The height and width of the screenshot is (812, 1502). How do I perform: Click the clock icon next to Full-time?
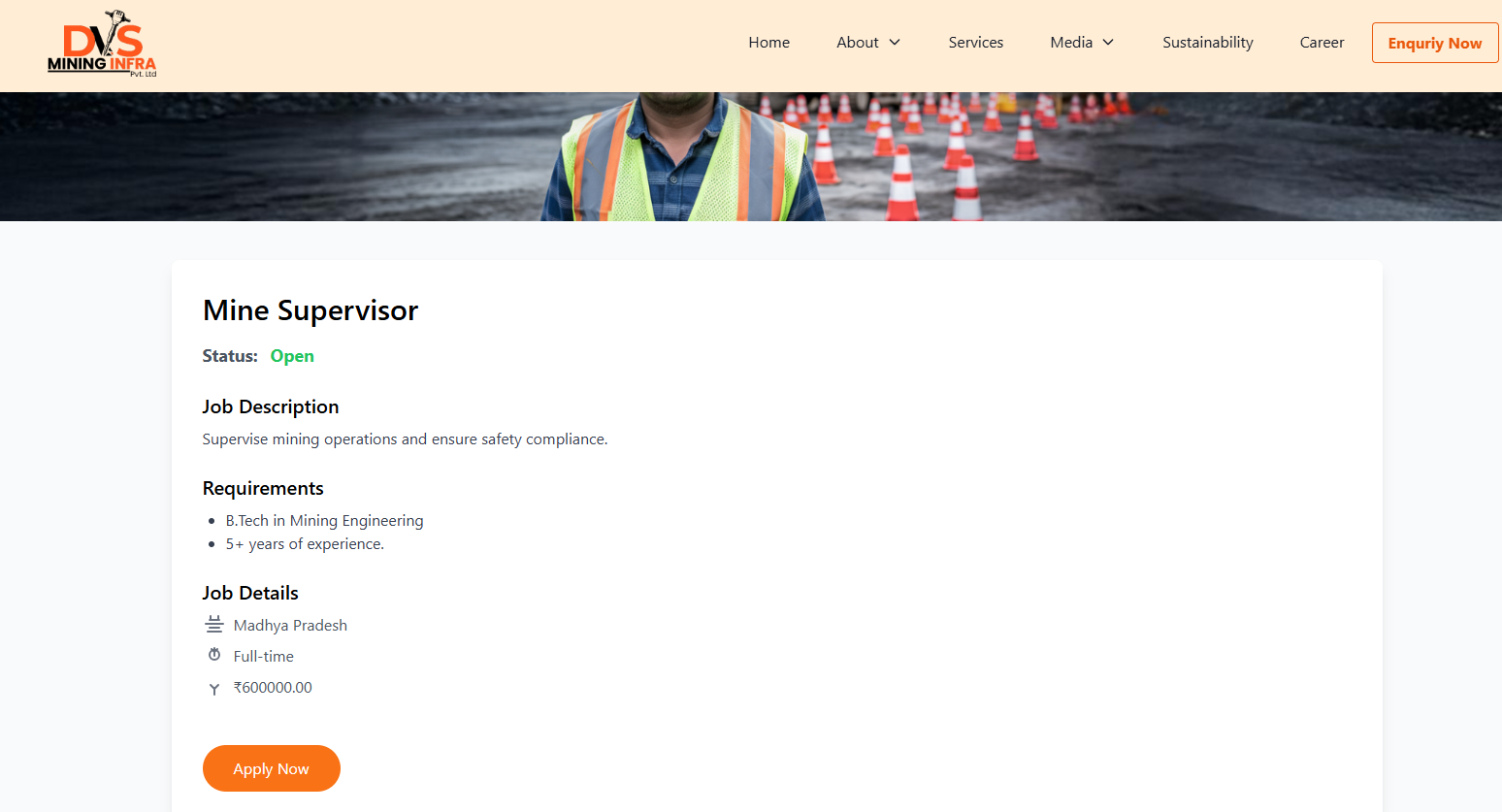pyautogui.click(x=214, y=656)
